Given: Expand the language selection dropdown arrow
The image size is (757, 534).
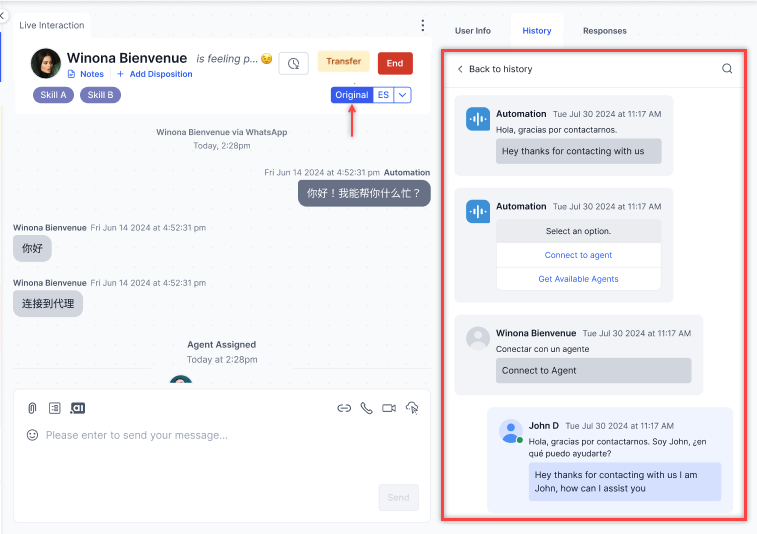Looking at the screenshot, I should tap(402, 95).
